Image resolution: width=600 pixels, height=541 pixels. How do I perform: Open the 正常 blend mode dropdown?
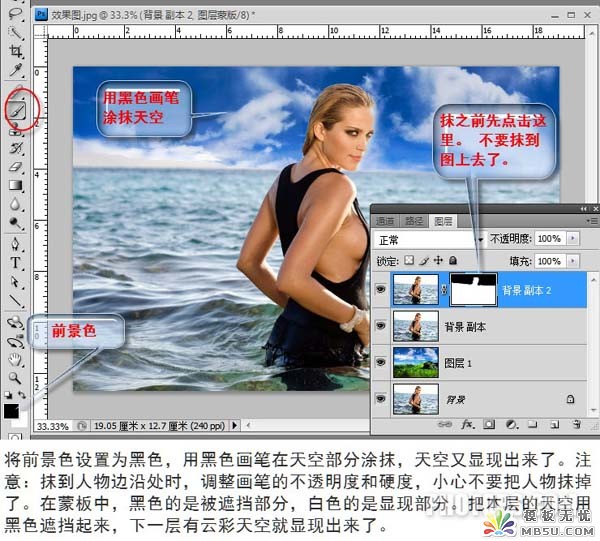click(429, 240)
